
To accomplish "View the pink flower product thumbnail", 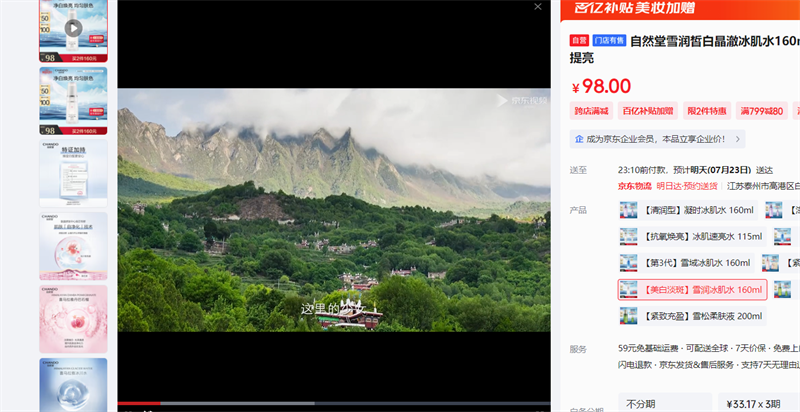I will point(73,318).
